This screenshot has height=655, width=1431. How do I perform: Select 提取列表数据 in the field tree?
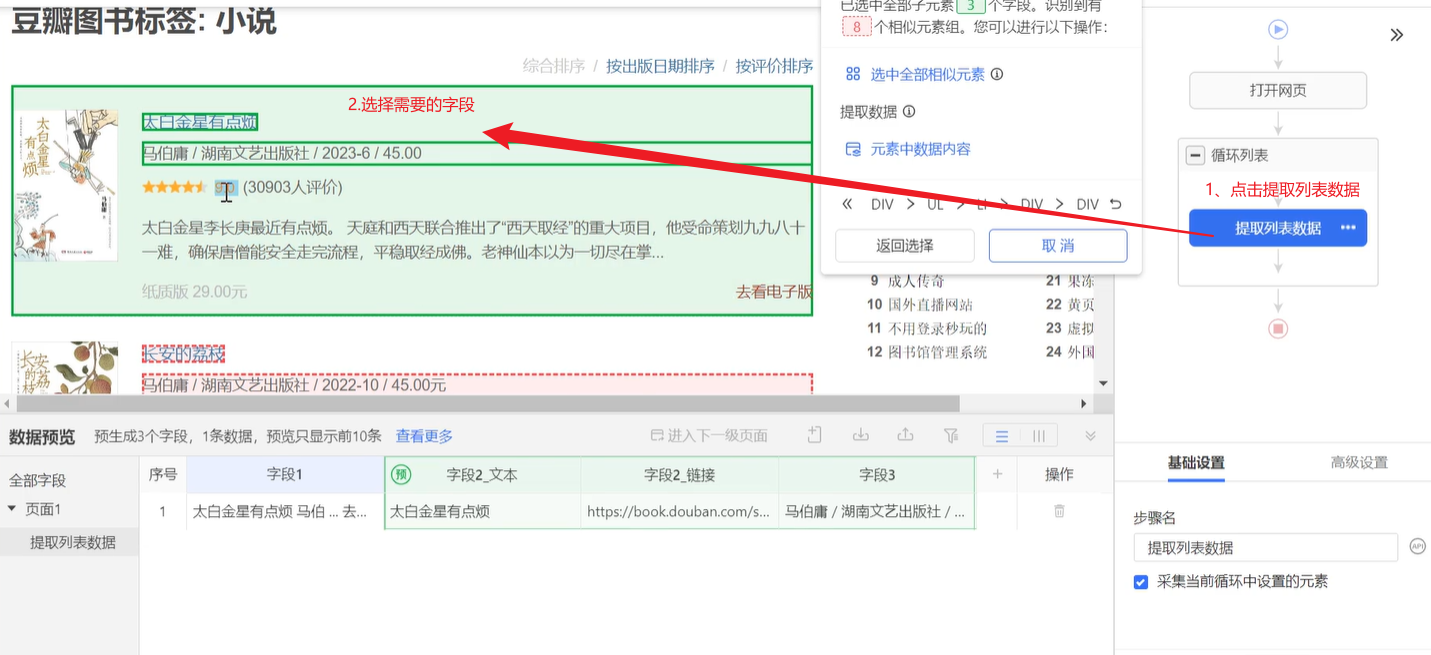tap(73, 542)
